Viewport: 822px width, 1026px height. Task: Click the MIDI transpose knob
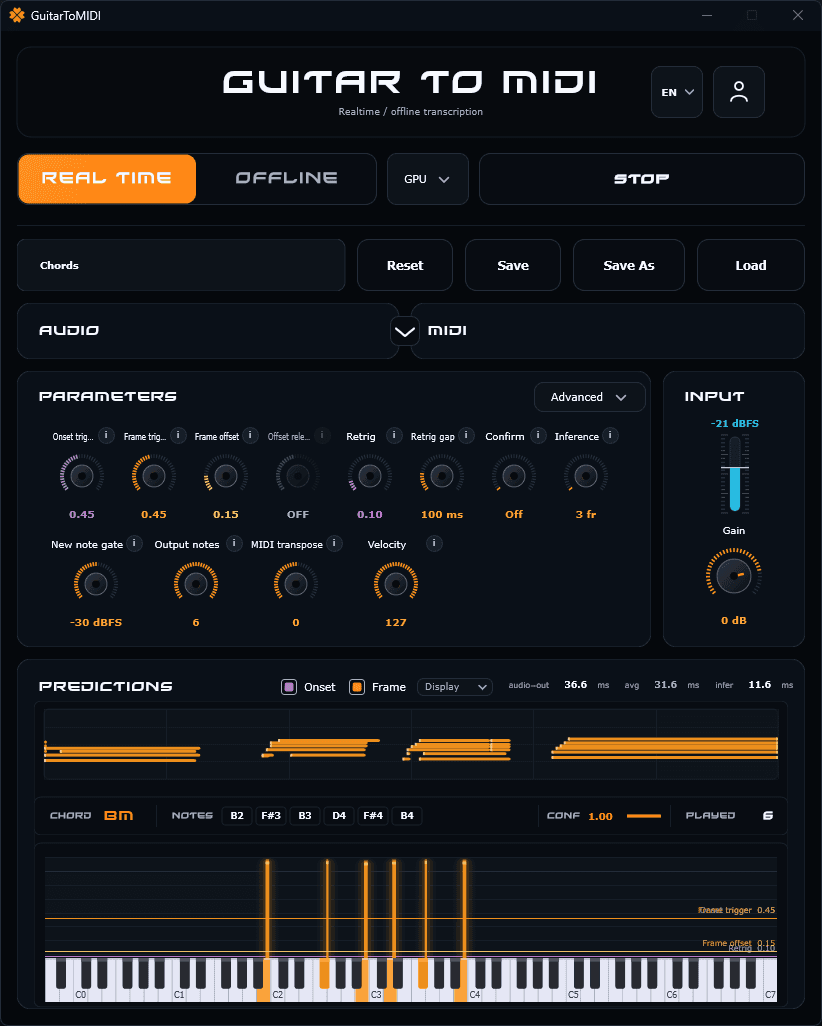[296, 584]
